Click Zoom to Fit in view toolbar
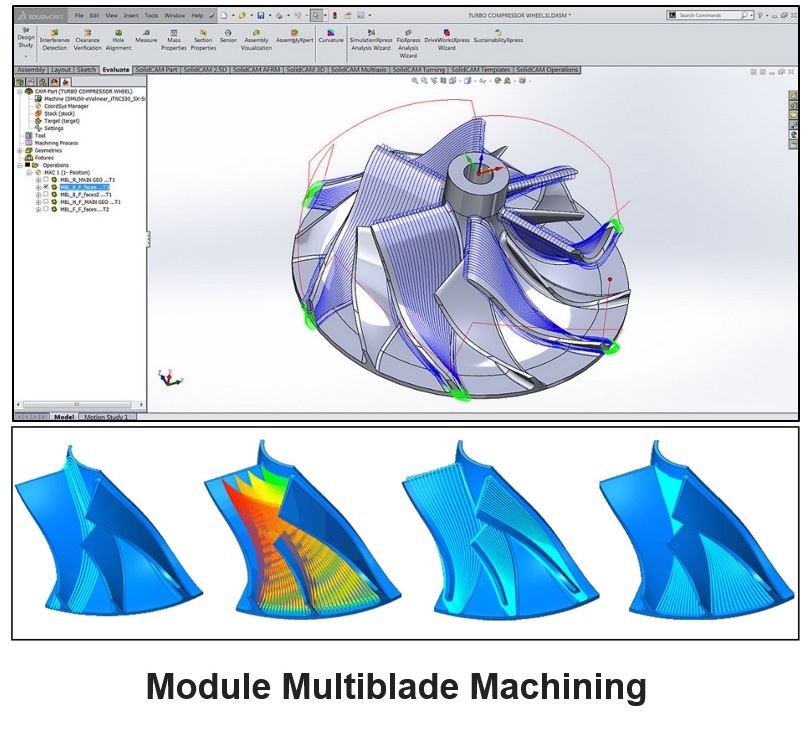Screen dimensions: 810x739 [414, 81]
